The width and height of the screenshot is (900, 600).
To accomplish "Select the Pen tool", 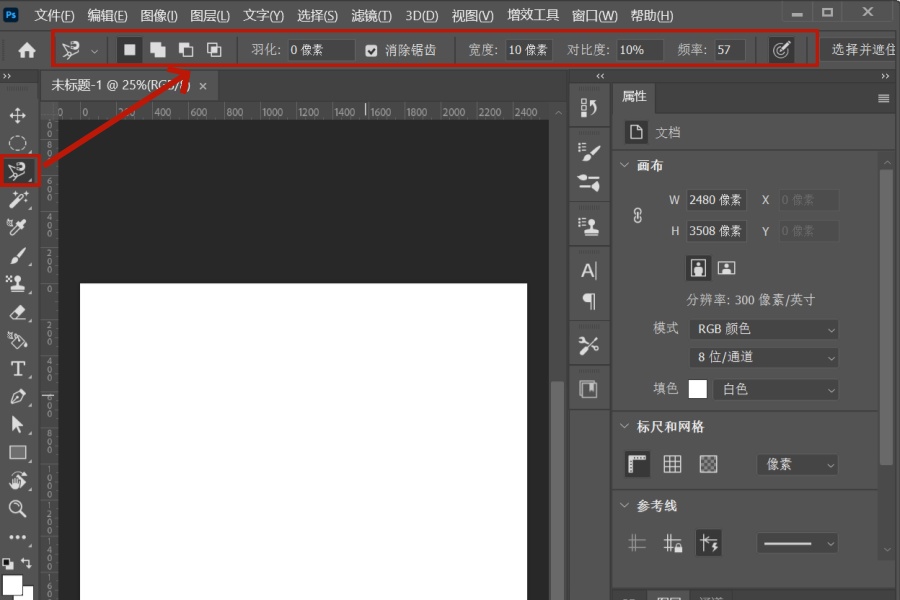I will [17, 397].
